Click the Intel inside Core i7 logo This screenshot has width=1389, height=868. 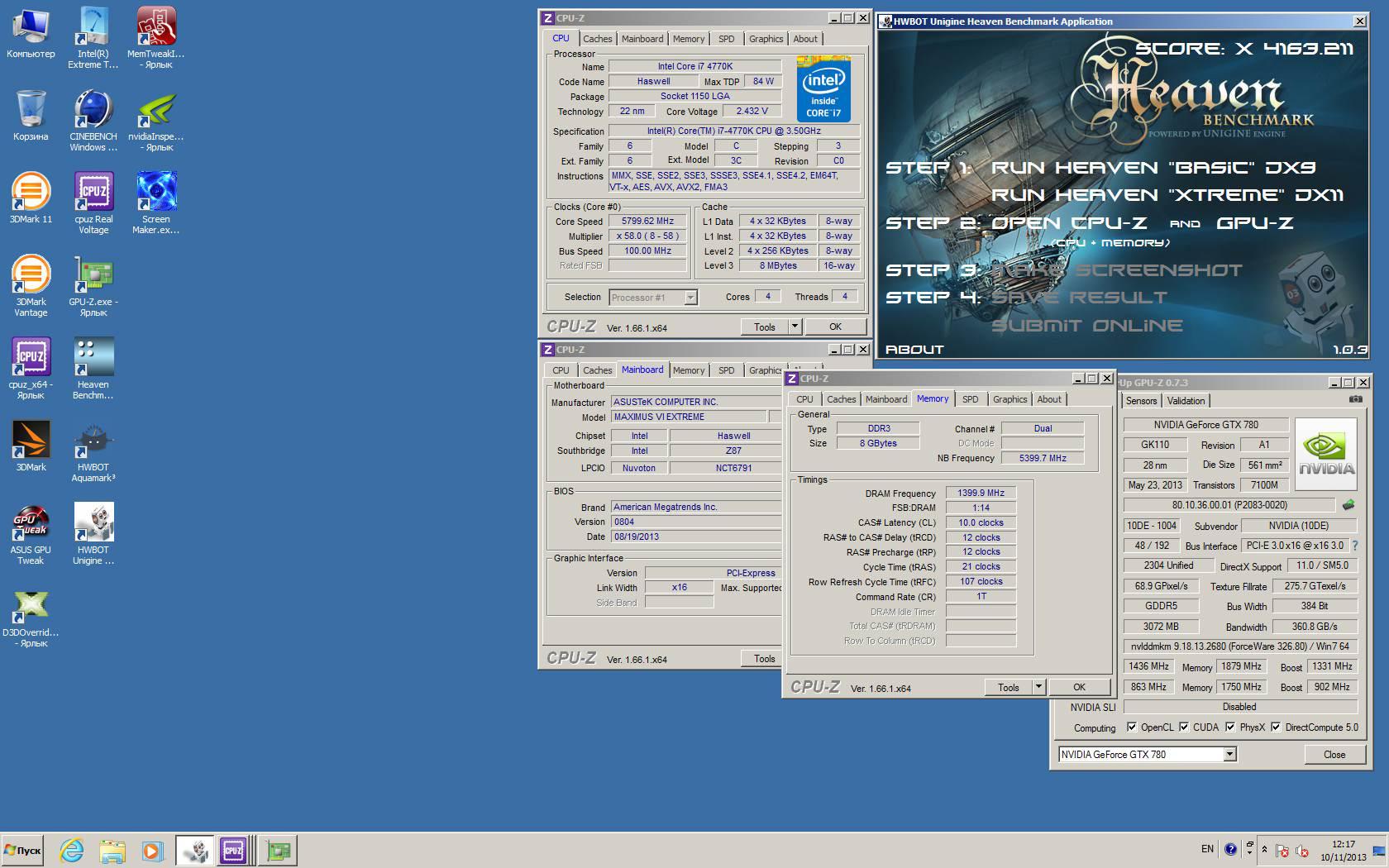pyautogui.click(x=823, y=89)
